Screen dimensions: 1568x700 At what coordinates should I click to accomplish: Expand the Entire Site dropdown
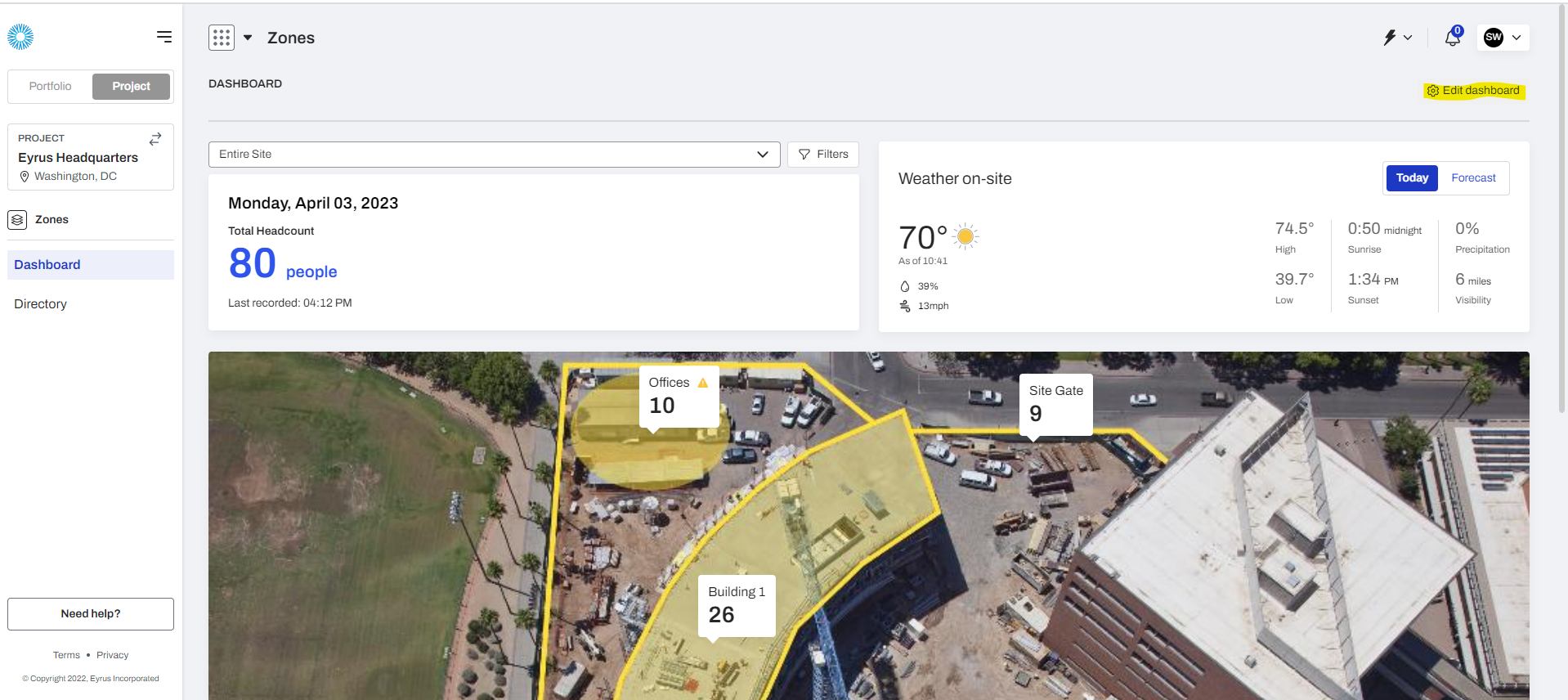495,155
